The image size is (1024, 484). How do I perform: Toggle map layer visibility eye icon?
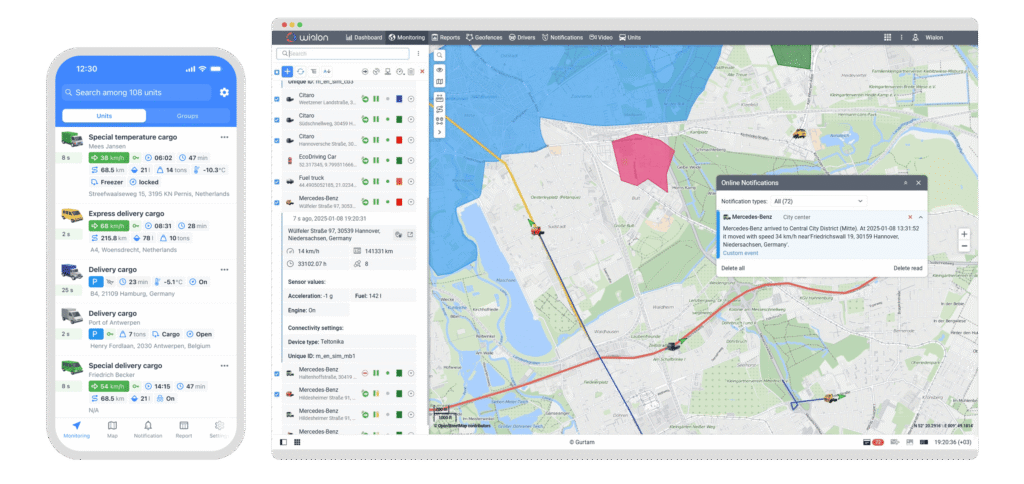440,69
